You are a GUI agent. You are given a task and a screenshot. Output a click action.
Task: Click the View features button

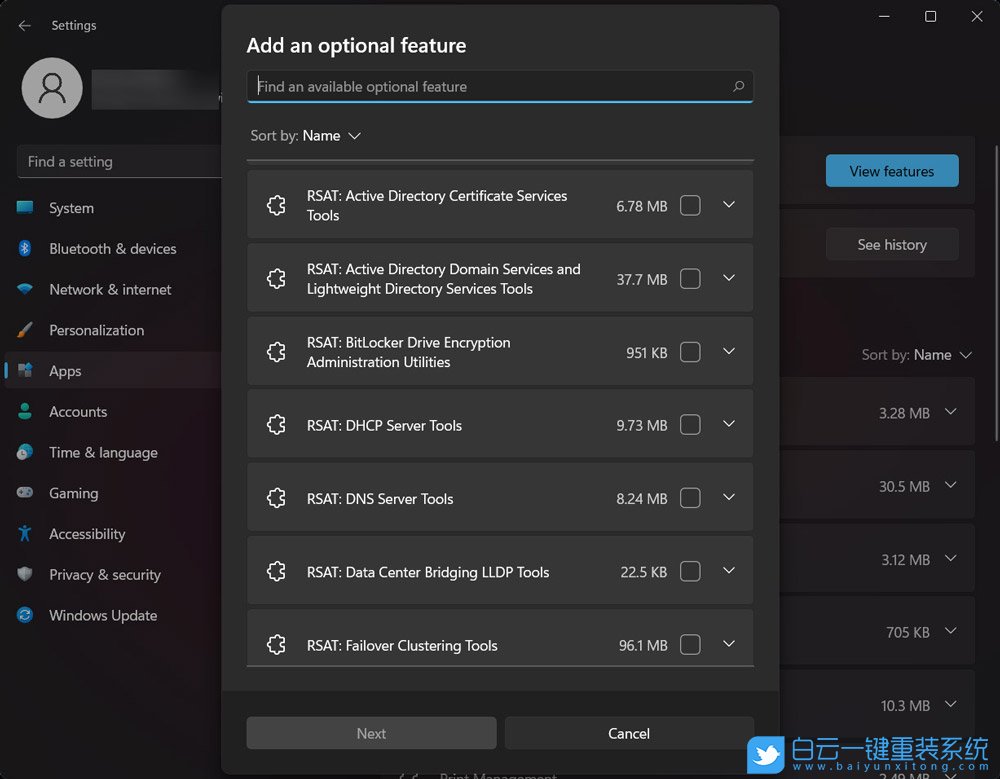click(x=891, y=171)
